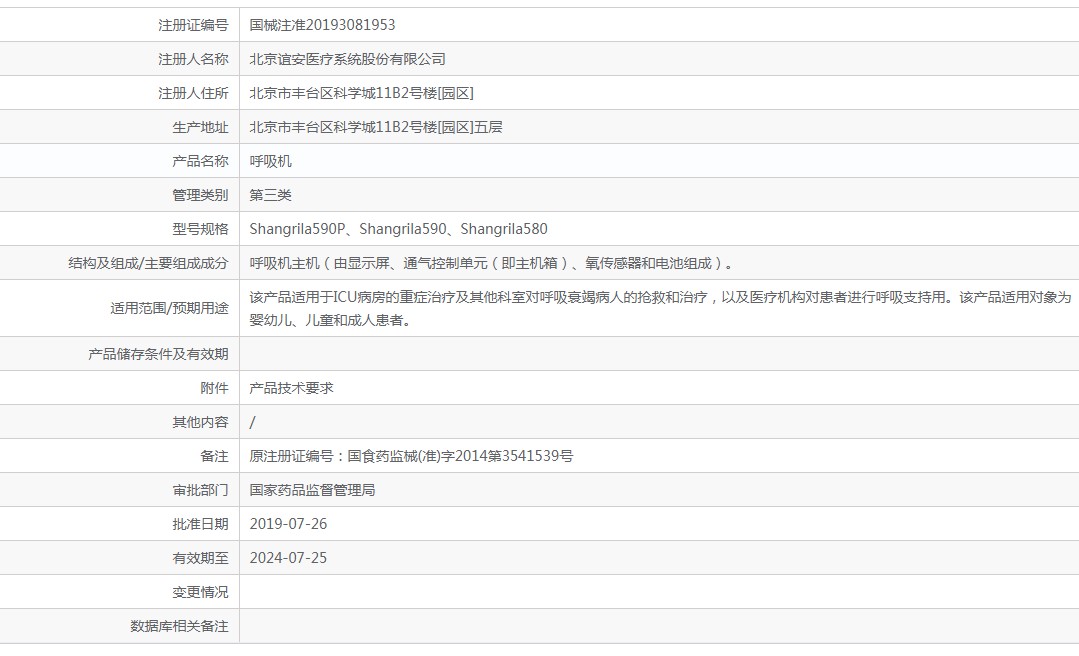Select expiry date 2024-07-25
The height and width of the screenshot is (656, 1079).
[288, 558]
